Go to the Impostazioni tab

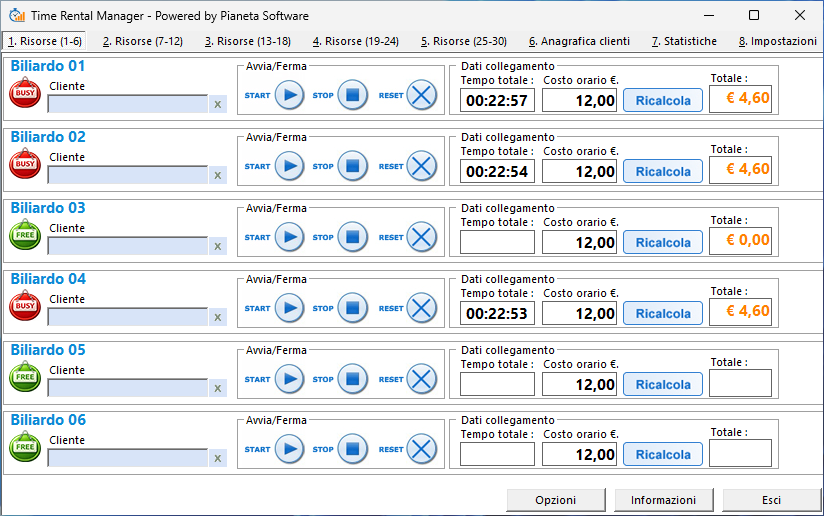777,41
